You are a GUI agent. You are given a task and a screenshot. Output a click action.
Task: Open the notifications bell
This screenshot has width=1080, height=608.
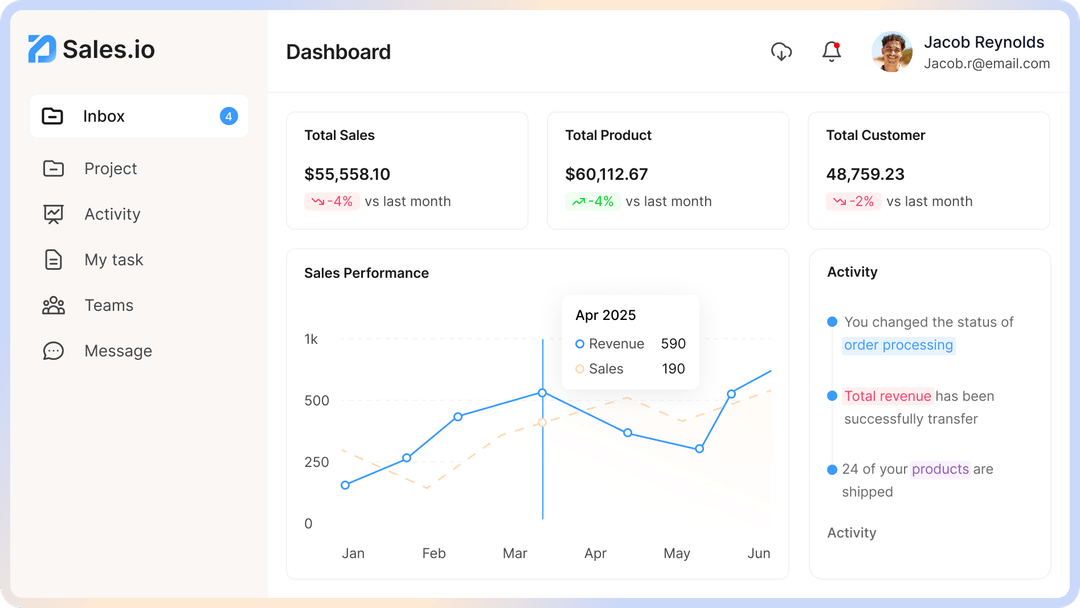point(831,52)
